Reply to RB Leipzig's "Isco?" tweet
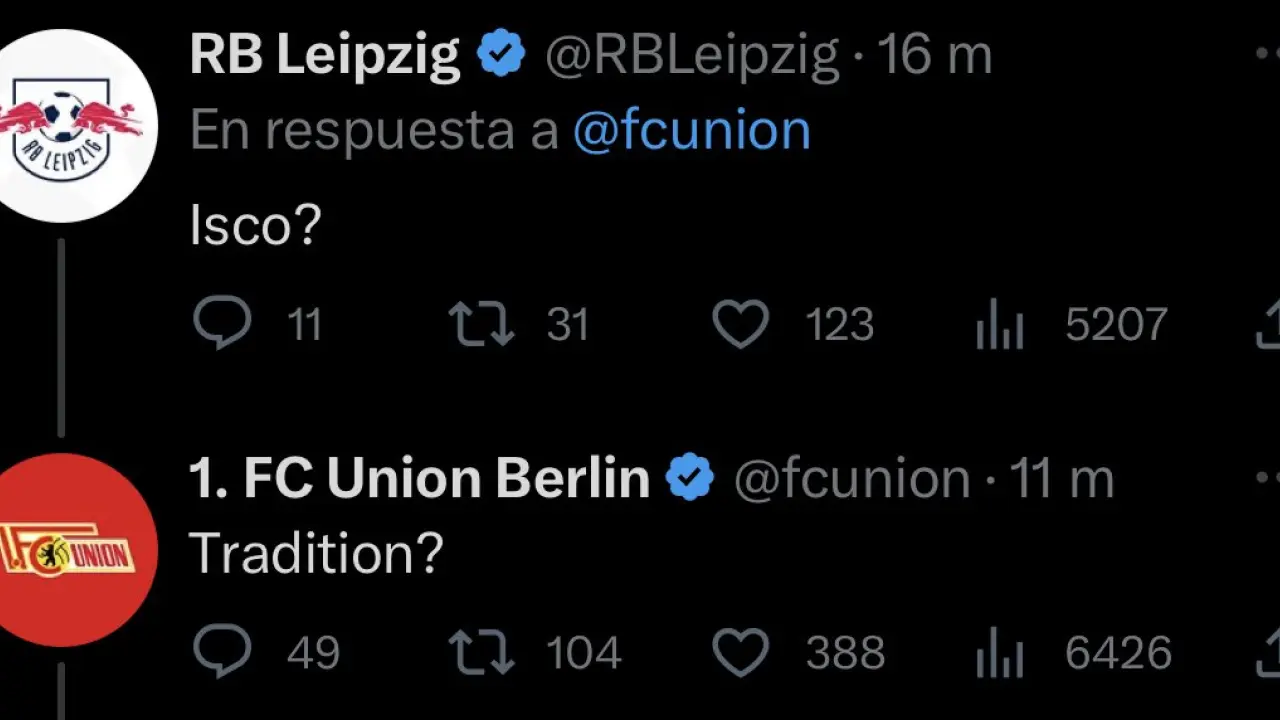Viewport: 1280px width, 720px height. tap(222, 324)
